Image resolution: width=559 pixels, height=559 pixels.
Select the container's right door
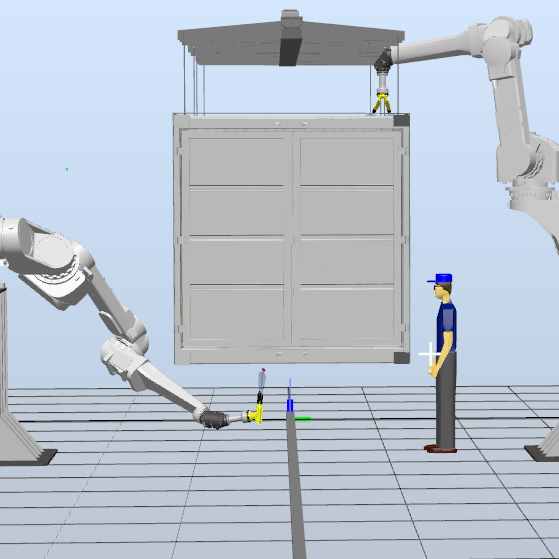point(347,238)
